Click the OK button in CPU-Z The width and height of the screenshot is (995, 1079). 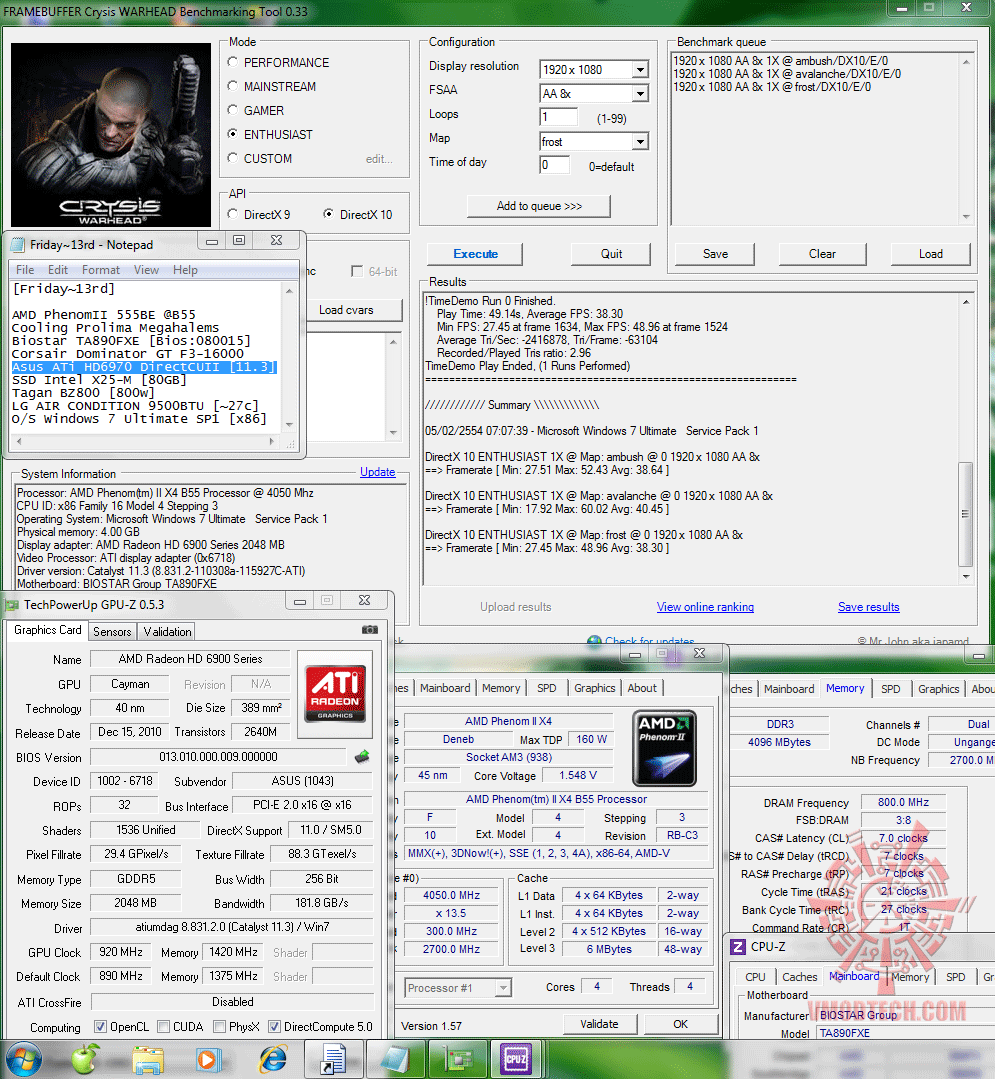[x=681, y=1024]
